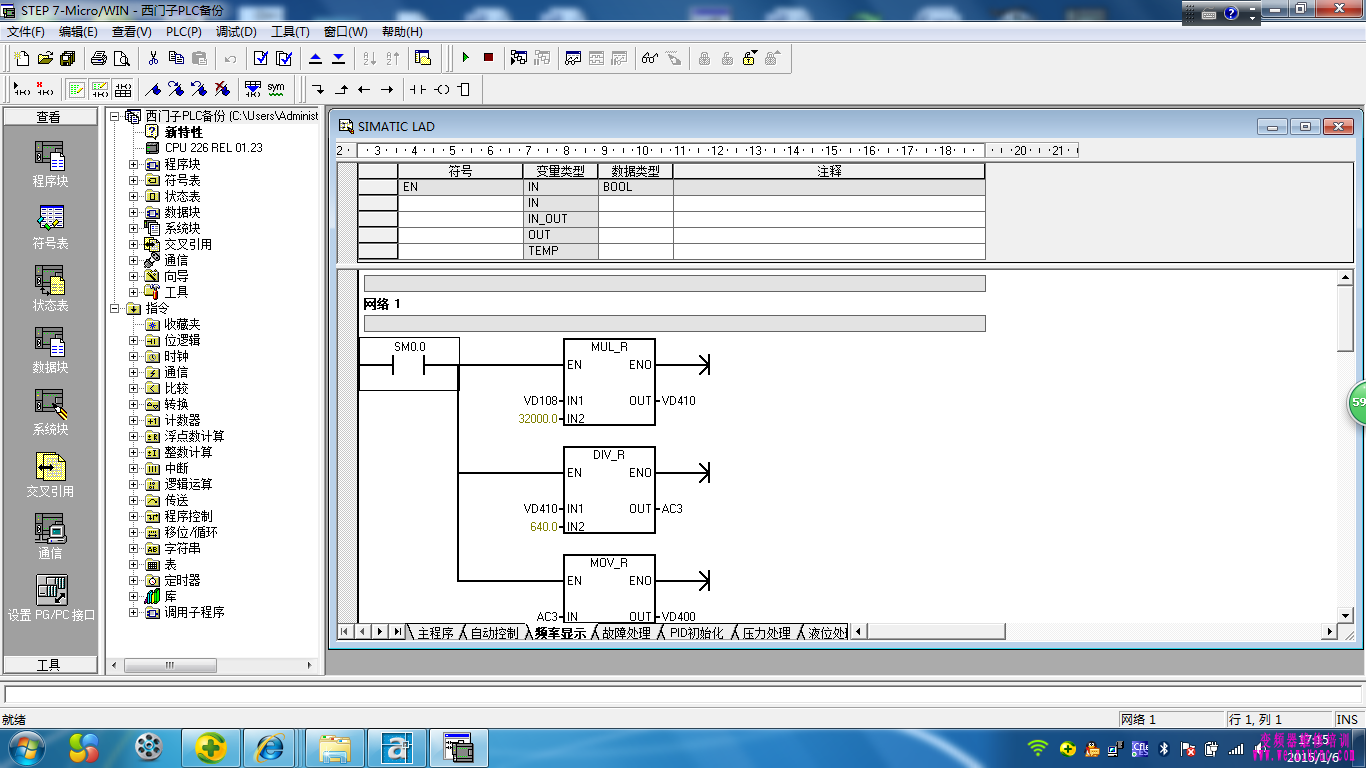
Task: Toggle symbol information table icon
Action: click(x=123, y=89)
